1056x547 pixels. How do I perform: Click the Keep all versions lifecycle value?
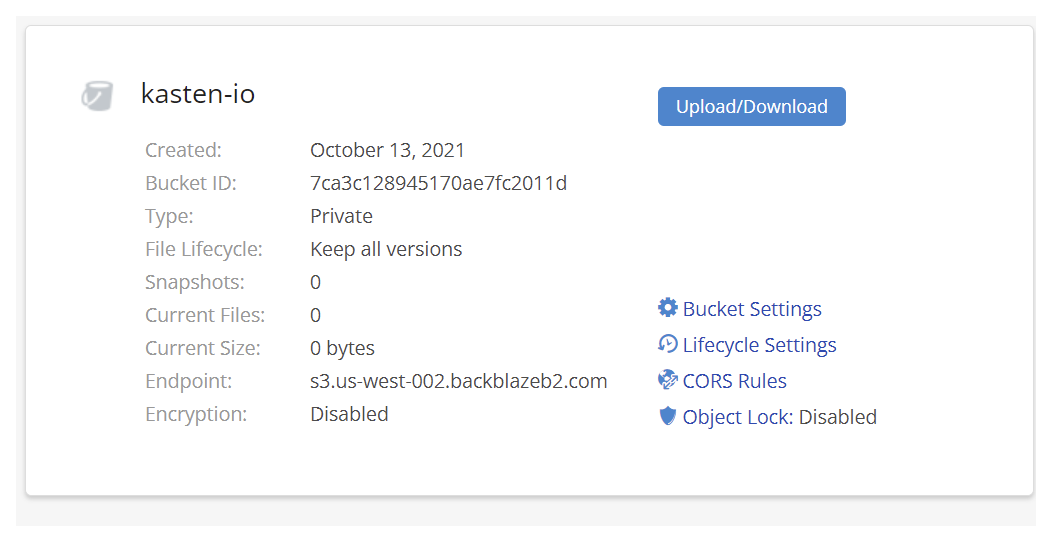[386, 249]
